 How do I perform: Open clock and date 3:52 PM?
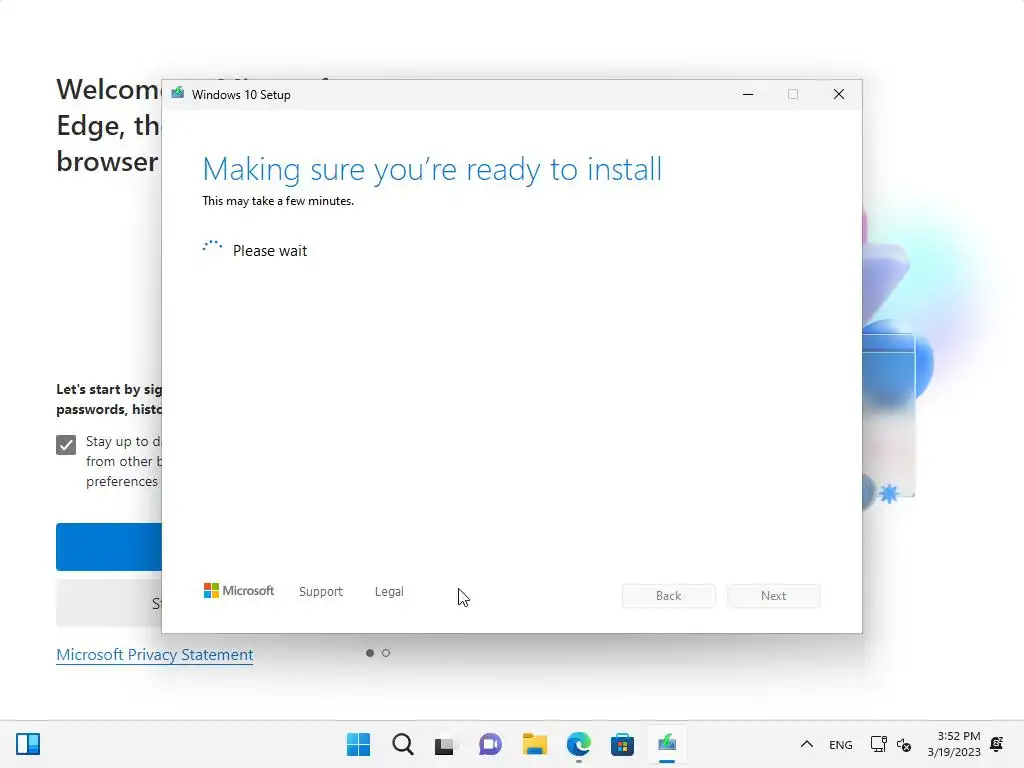tap(954, 744)
